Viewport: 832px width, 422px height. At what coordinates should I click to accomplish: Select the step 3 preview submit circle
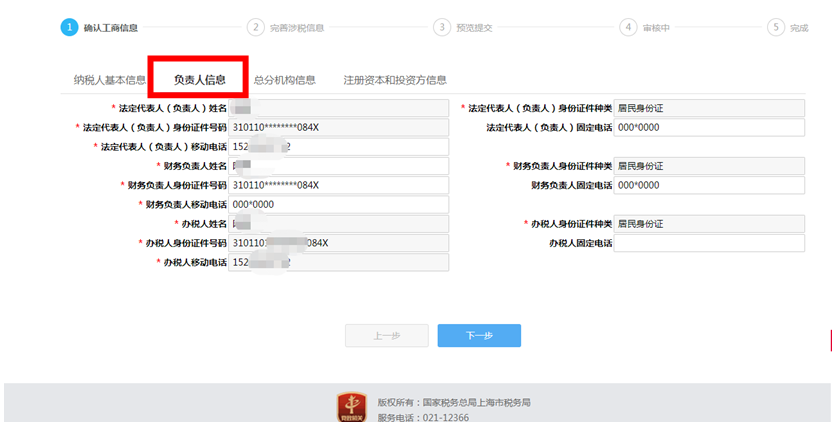(442, 27)
